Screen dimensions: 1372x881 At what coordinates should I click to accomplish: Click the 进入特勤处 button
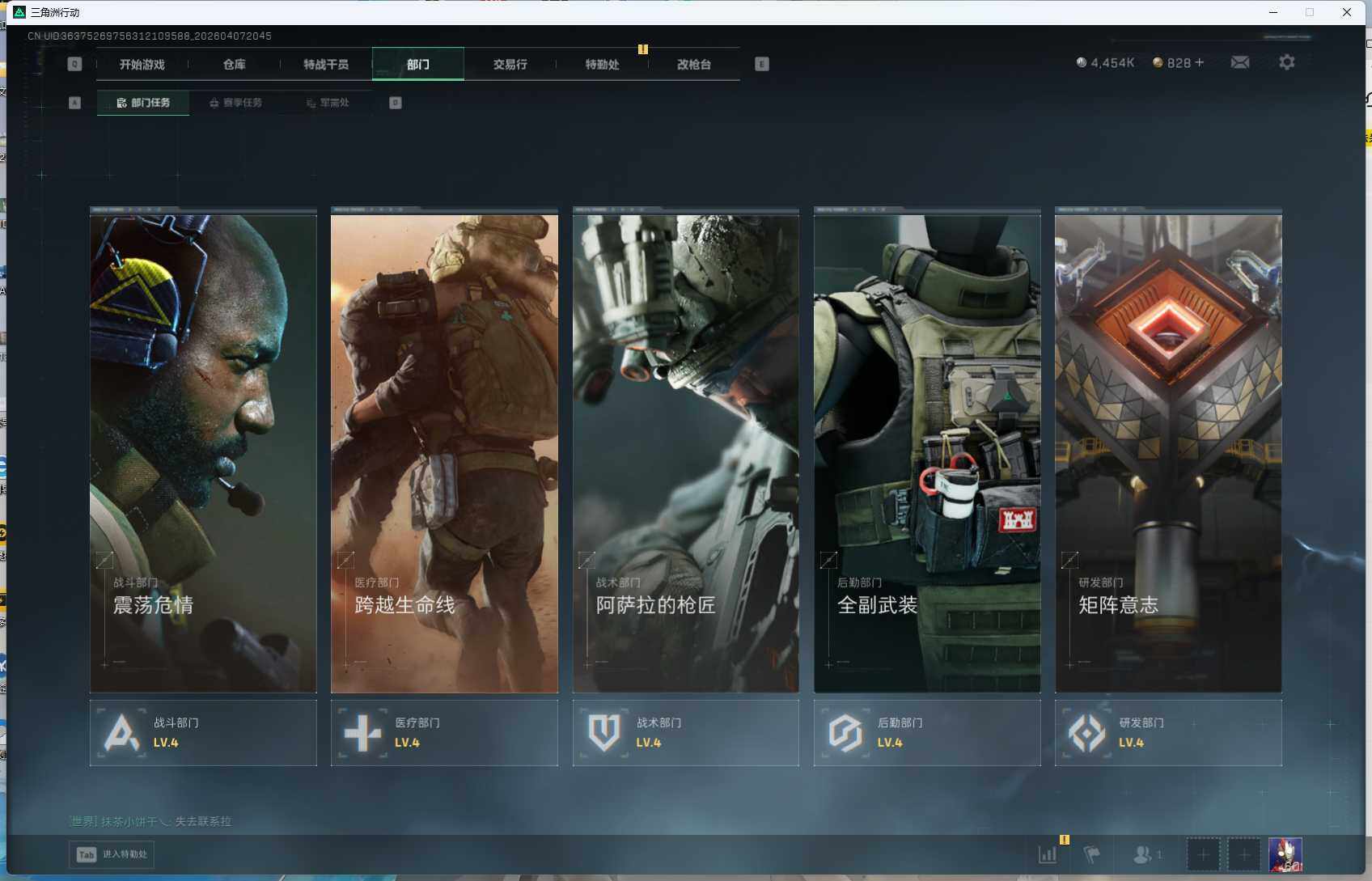coord(112,854)
